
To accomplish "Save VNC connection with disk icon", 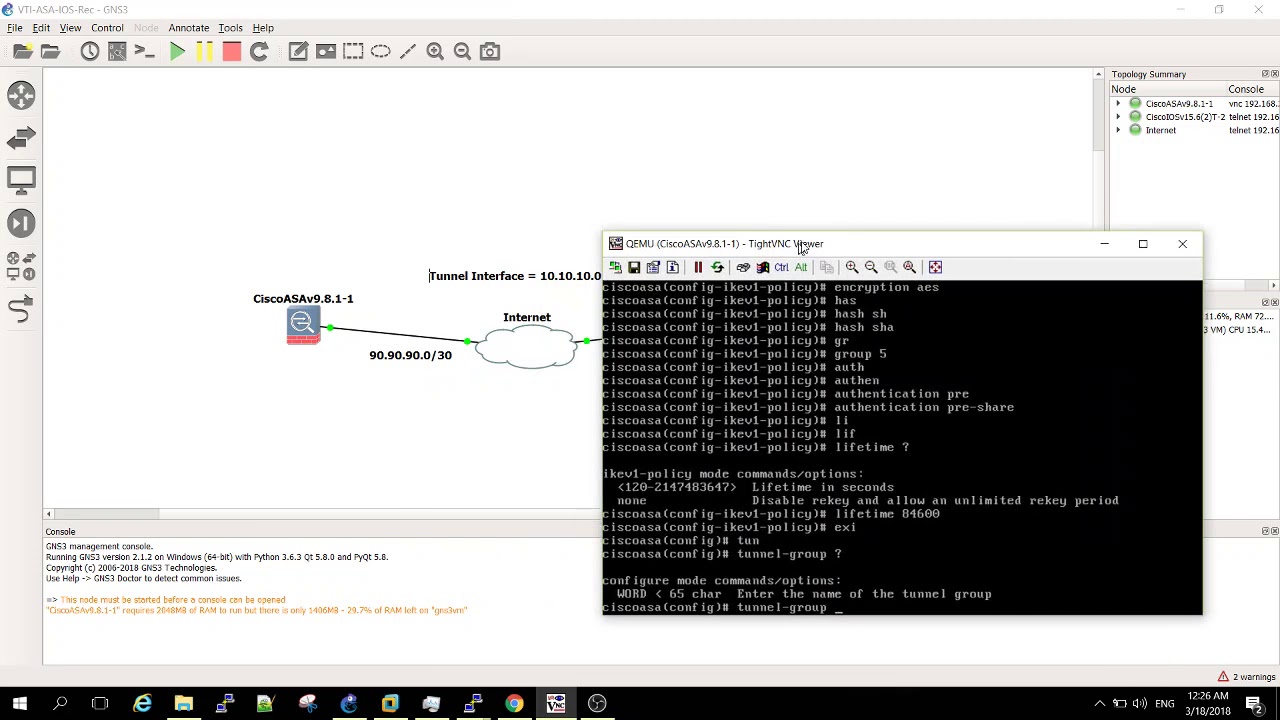I will tap(634, 267).
